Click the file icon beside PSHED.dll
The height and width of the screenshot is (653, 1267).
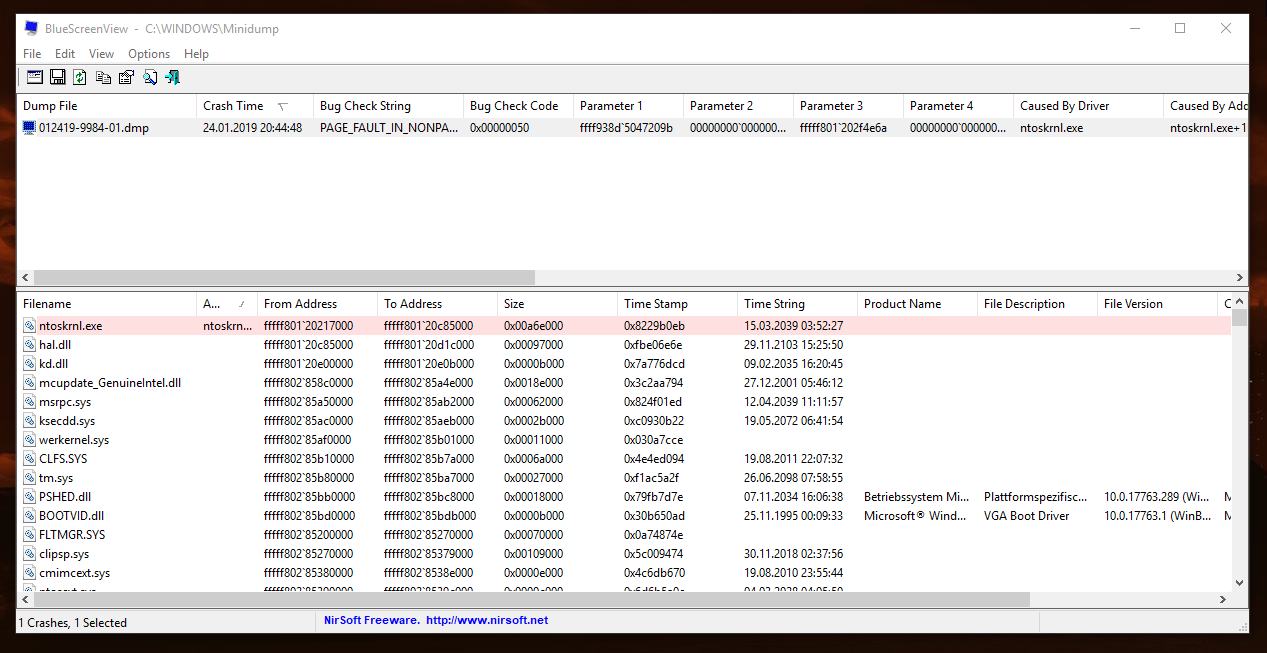(30, 497)
